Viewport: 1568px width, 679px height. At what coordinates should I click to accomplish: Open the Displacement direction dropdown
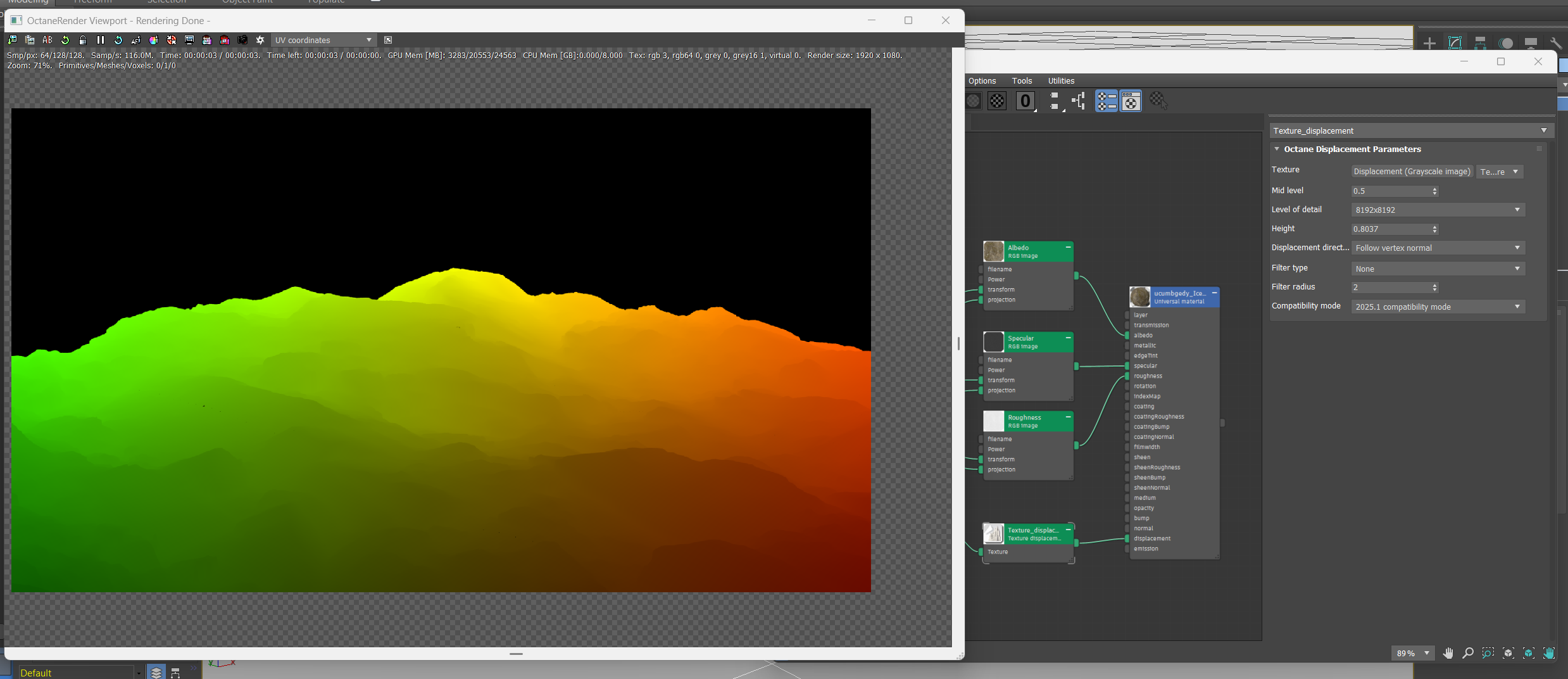click(x=1438, y=248)
